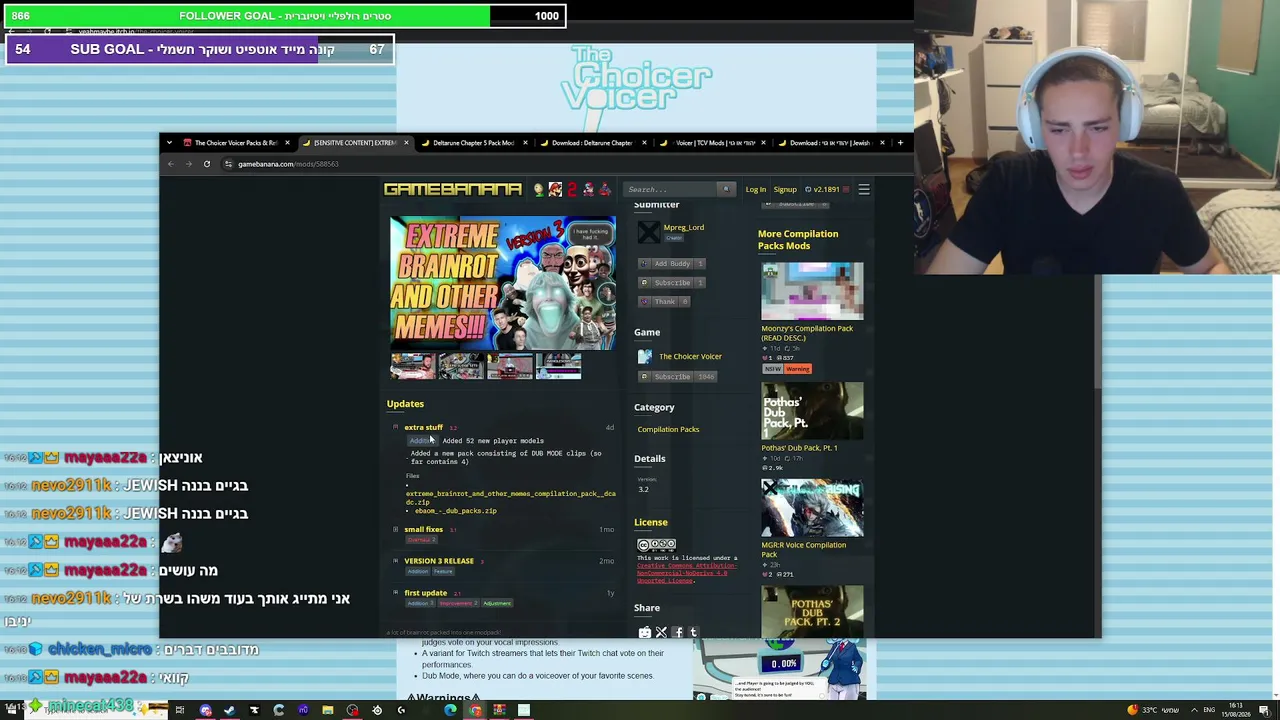This screenshot has width=1280, height=720.
Task: Click the Add Buddy button
Action: [672, 264]
